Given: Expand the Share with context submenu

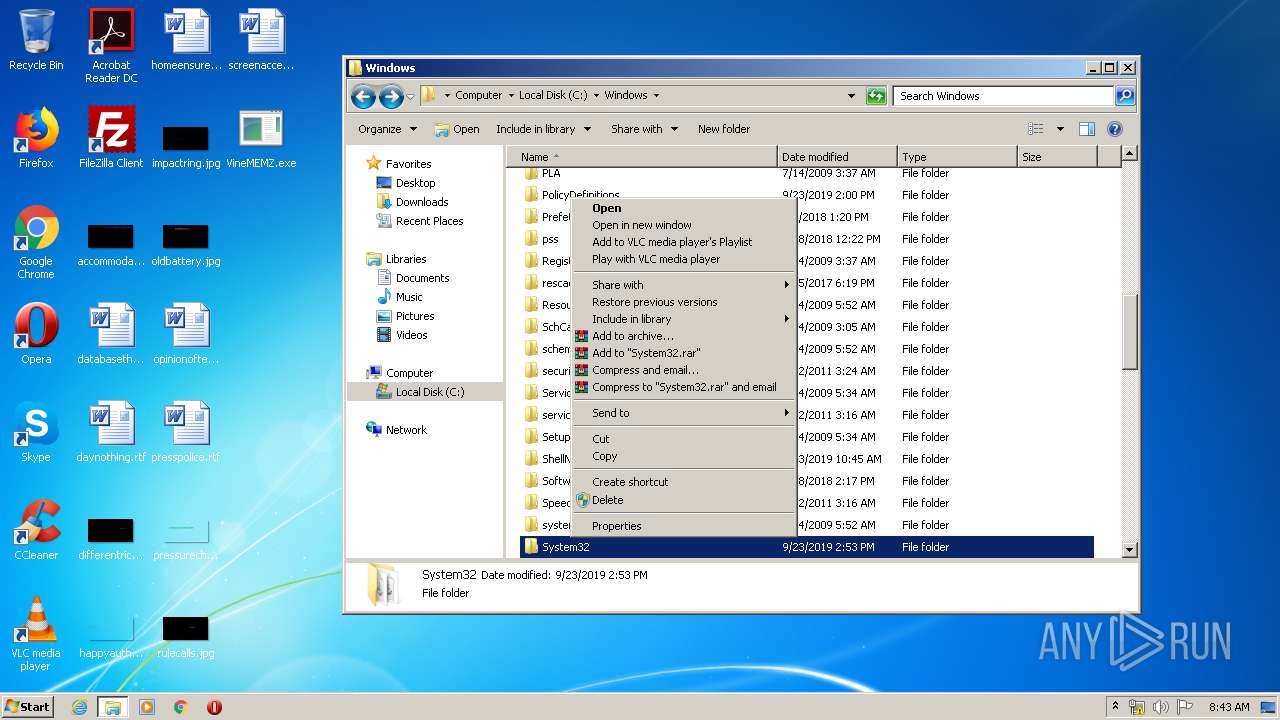Looking at the screenshot, I should [x=683, y=285].
